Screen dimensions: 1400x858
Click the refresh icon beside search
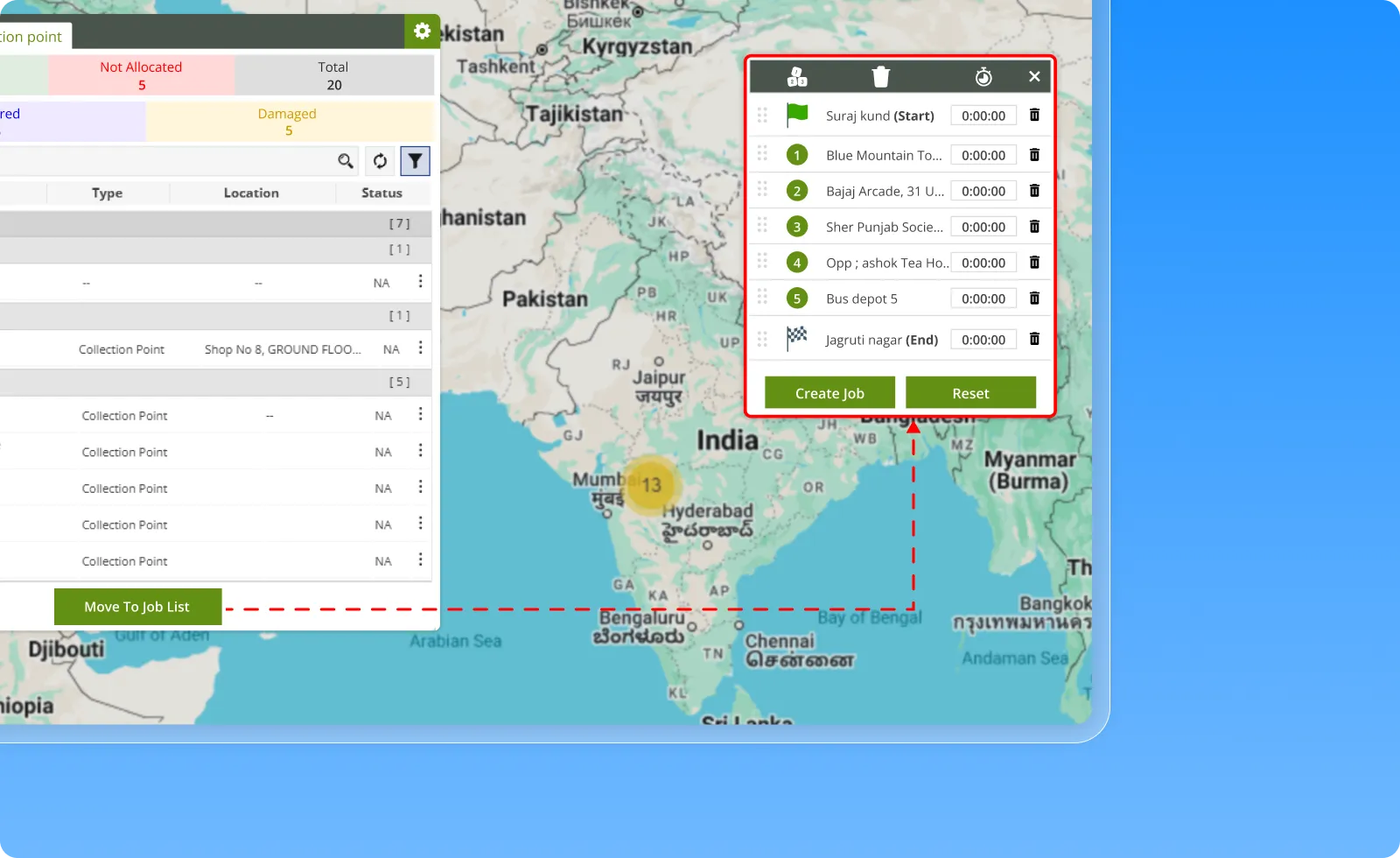(380, 161)
